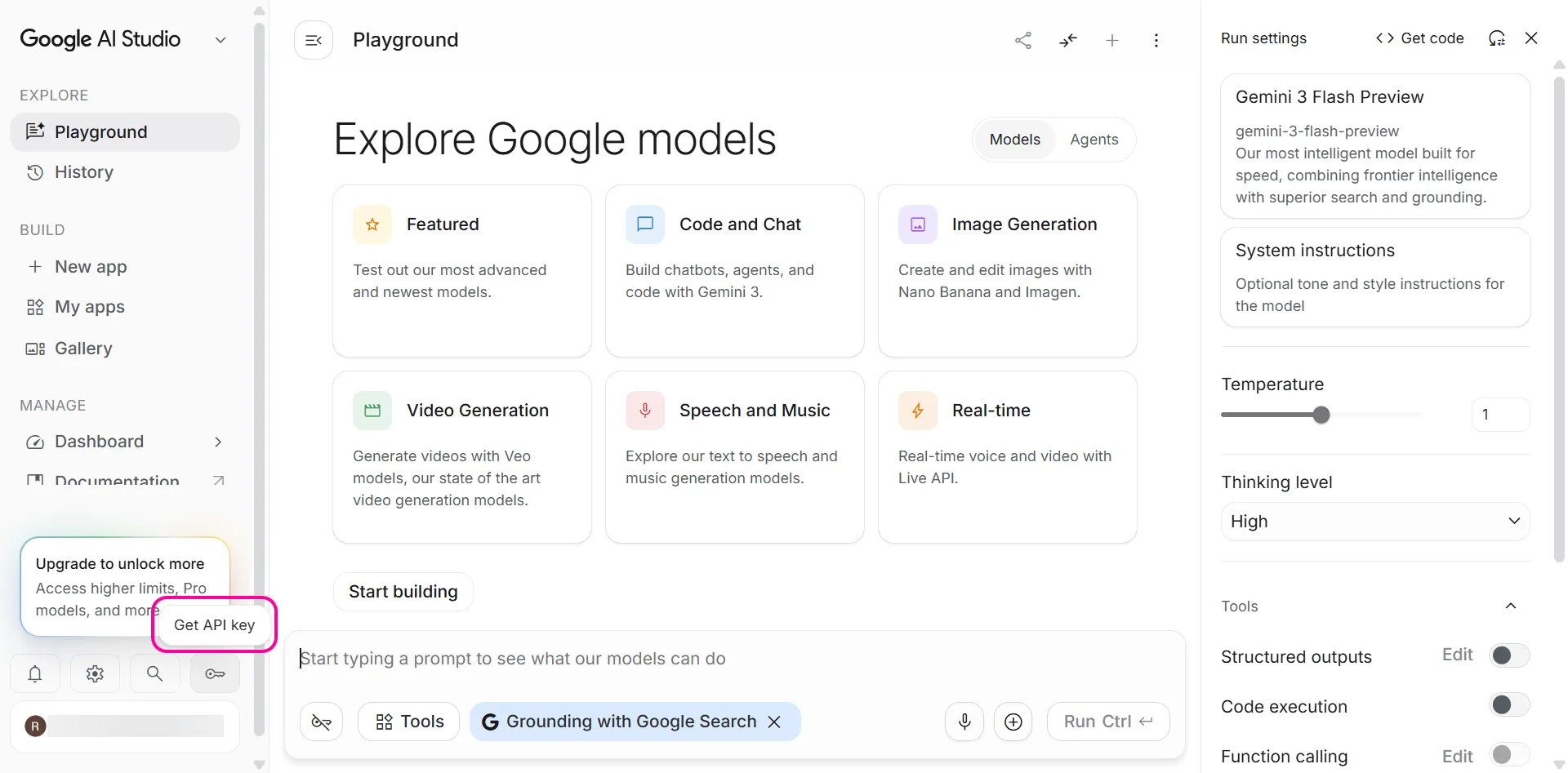Toggle Structured outputs switch
This screenshot has width=1568, height=773.
(x=1509, y=655)
